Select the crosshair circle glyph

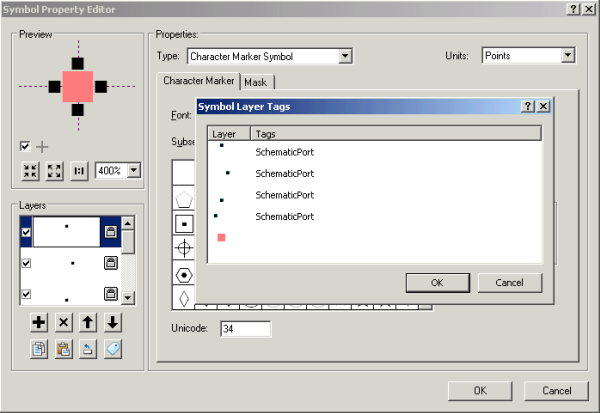click(184, 248)
